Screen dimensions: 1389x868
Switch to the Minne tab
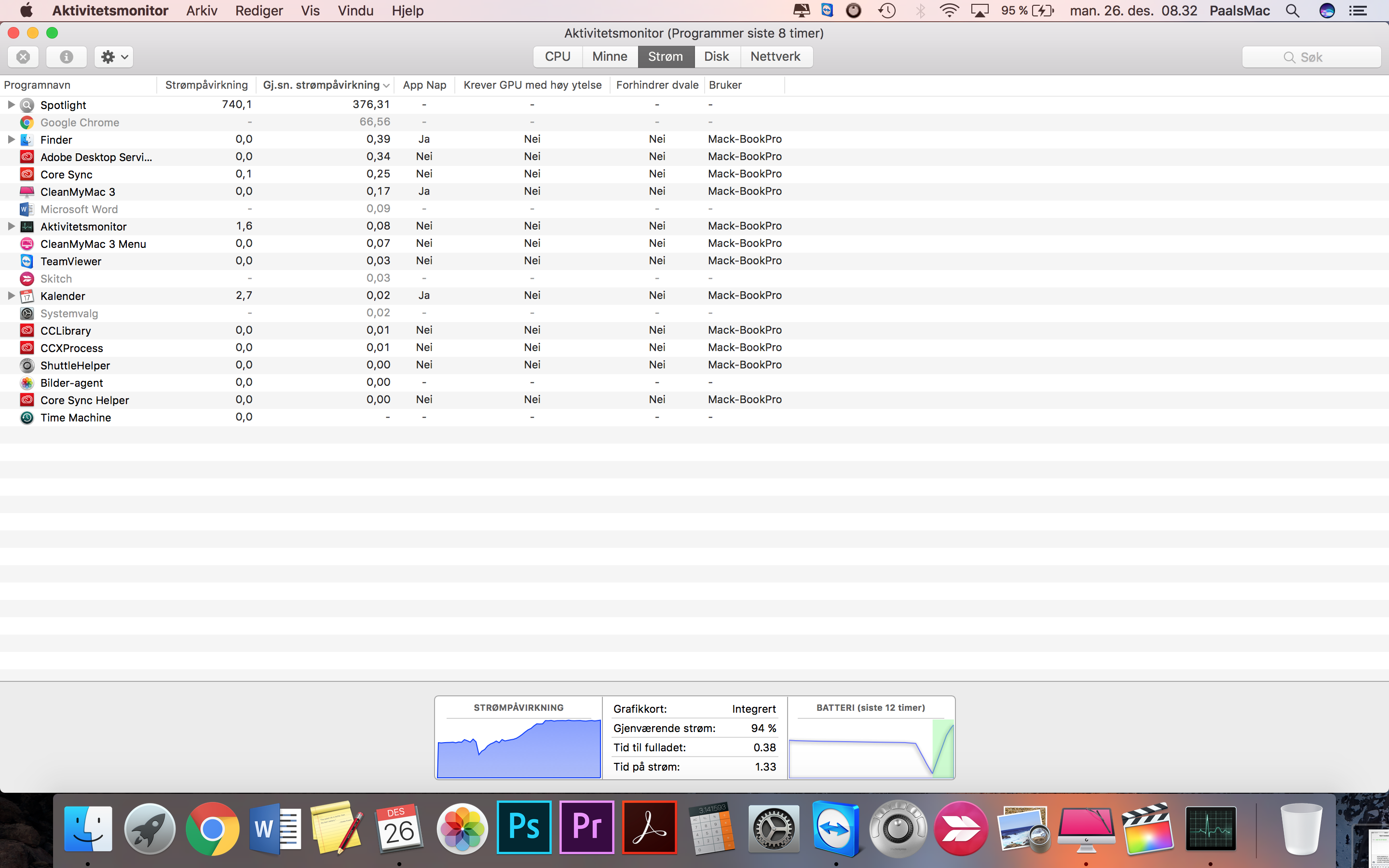click(610, 56)
